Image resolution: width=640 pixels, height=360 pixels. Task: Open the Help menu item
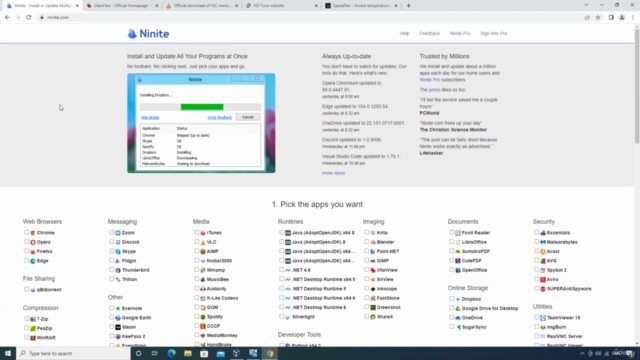tap(404, 33)
